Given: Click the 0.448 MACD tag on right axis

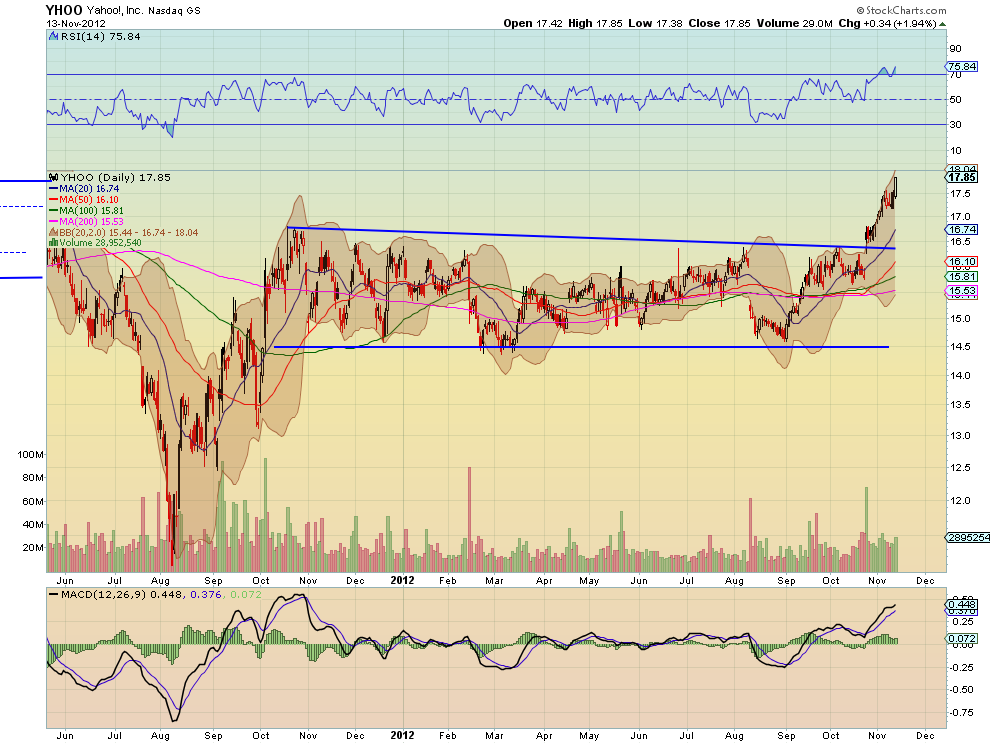Looking at the screenshot, I should click(962, 605).
